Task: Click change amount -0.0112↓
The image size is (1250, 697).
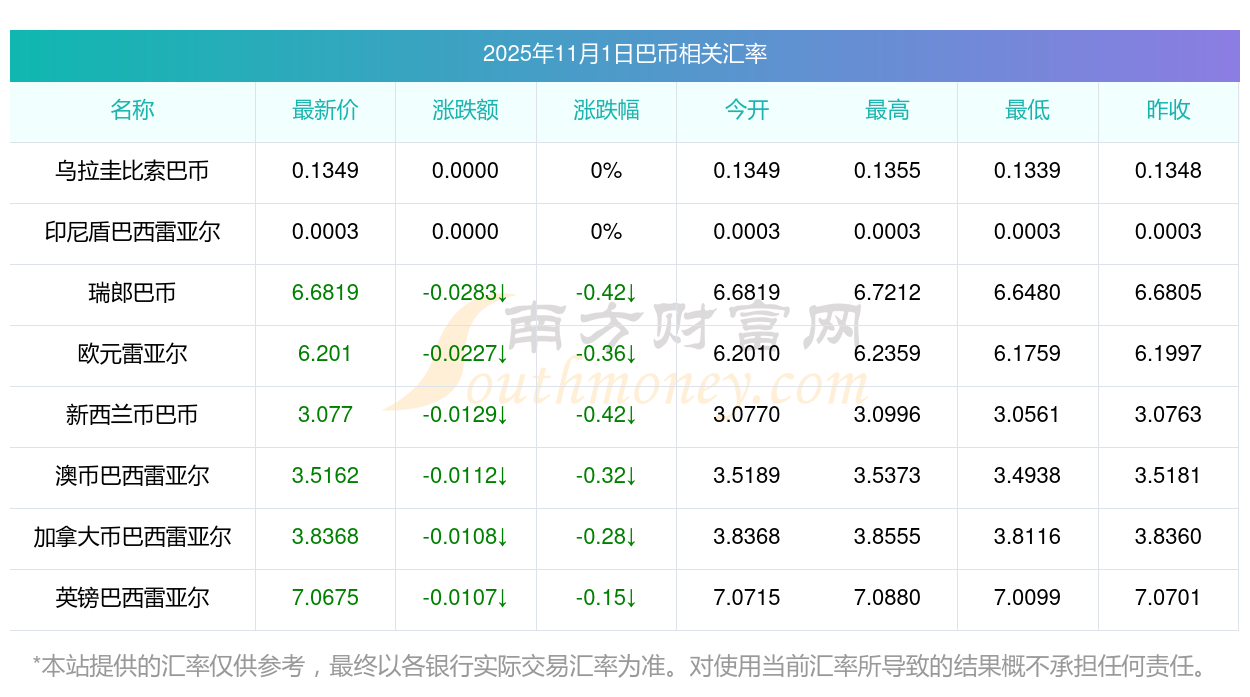Action: click(465, 476)
